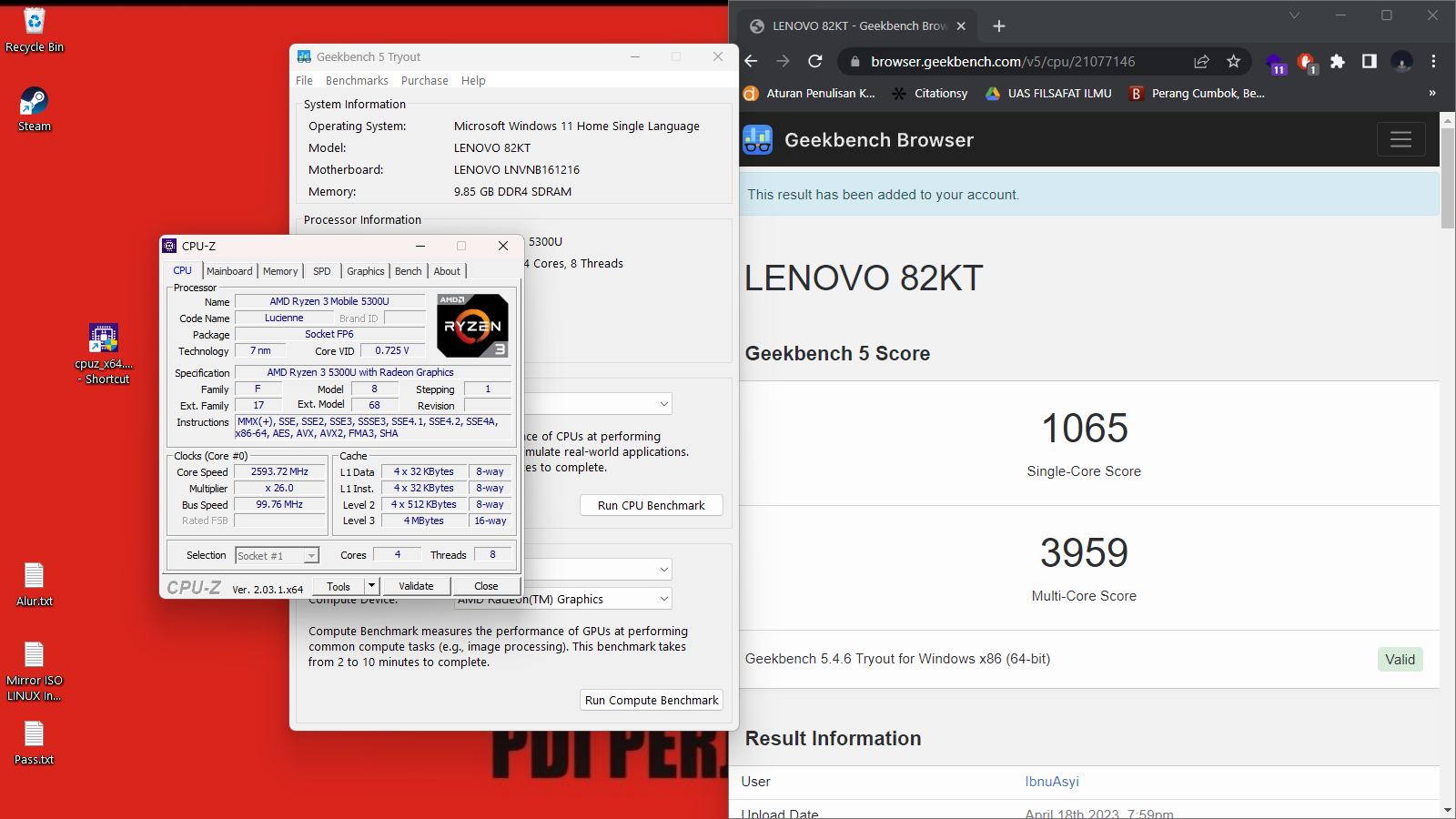This screenshot has width=1456, height=819.
Task: Open the Chrome side panel icon
Action: [x=1369, y=61]
